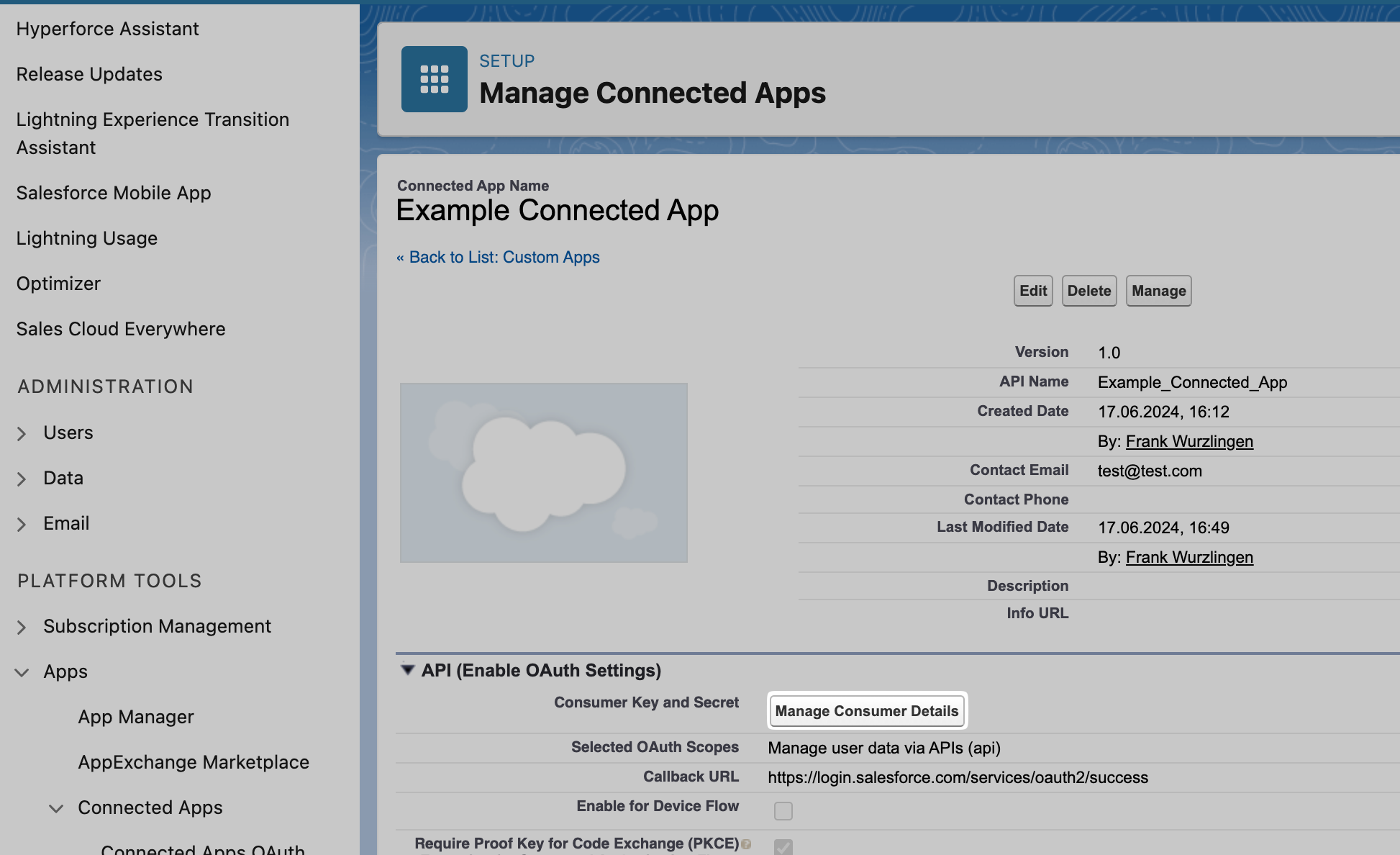Viewport: 1400px width, 855px height.
Task: Collapse Connected Apps sub-menu
Action: coord(56,808)
